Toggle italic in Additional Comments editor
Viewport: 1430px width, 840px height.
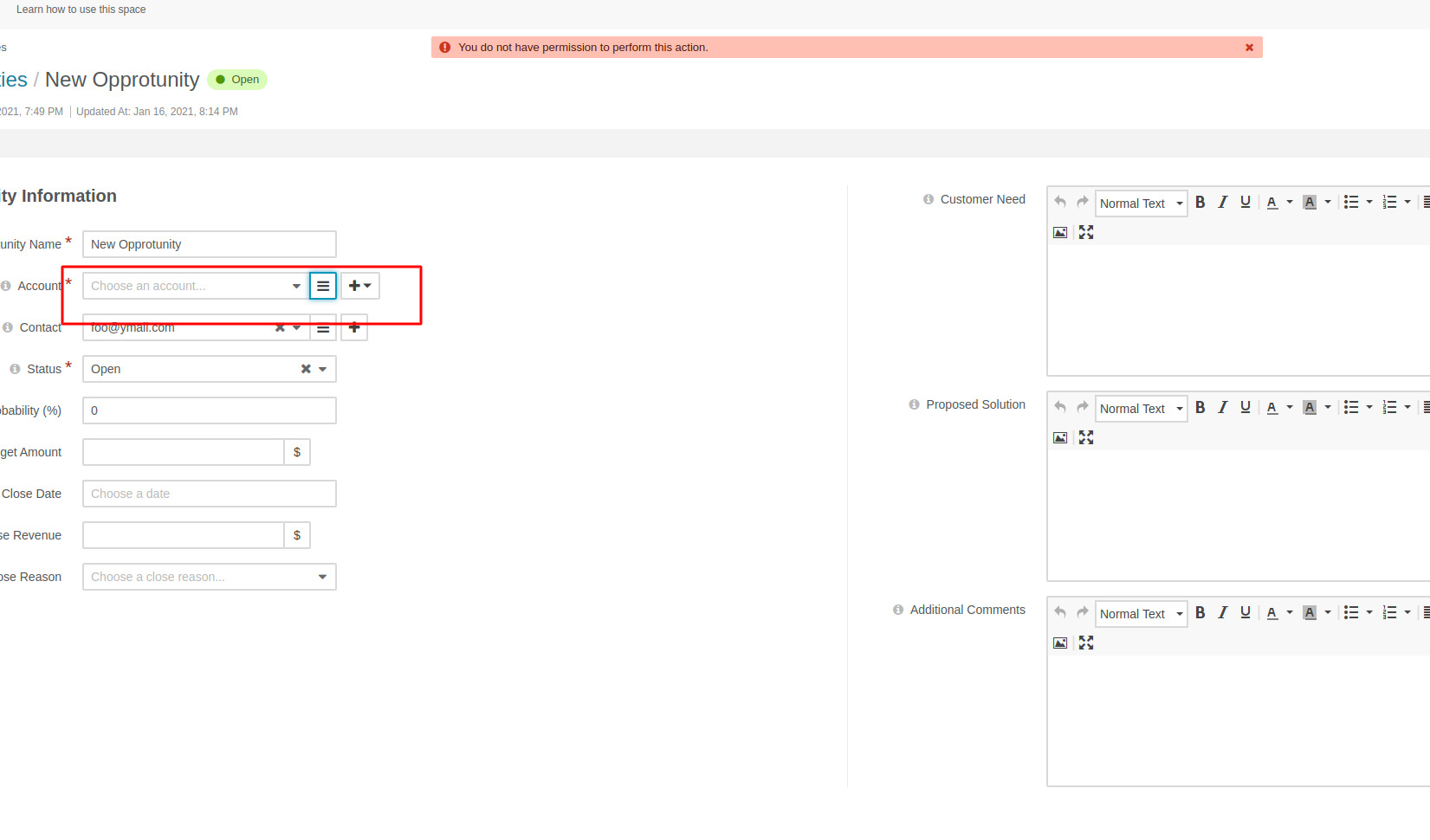click(x=1223, y=612)
